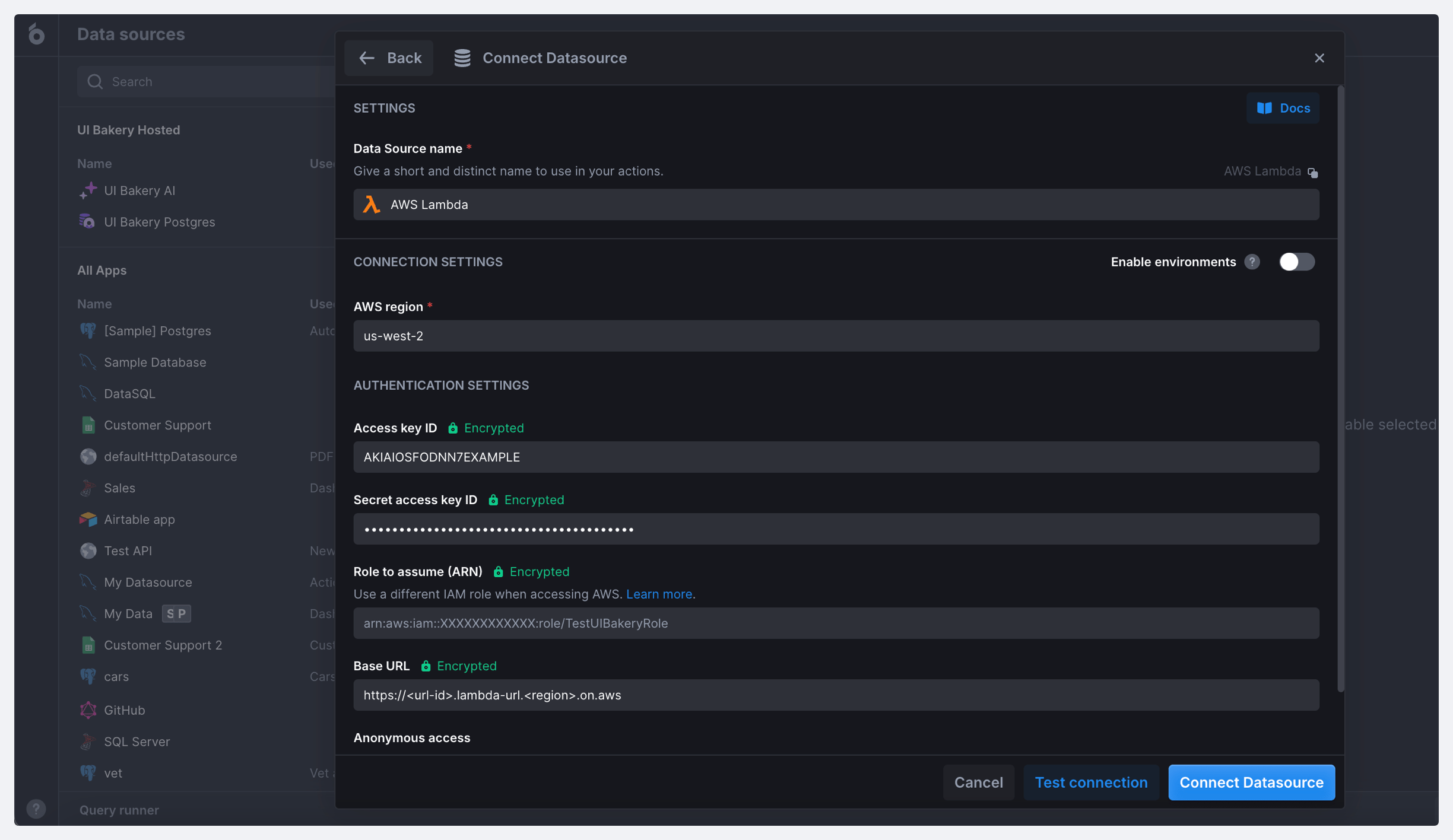The image size is (1453, 840).
Task: Click the vet Postgres elephant icon
Action: point(88,773)
